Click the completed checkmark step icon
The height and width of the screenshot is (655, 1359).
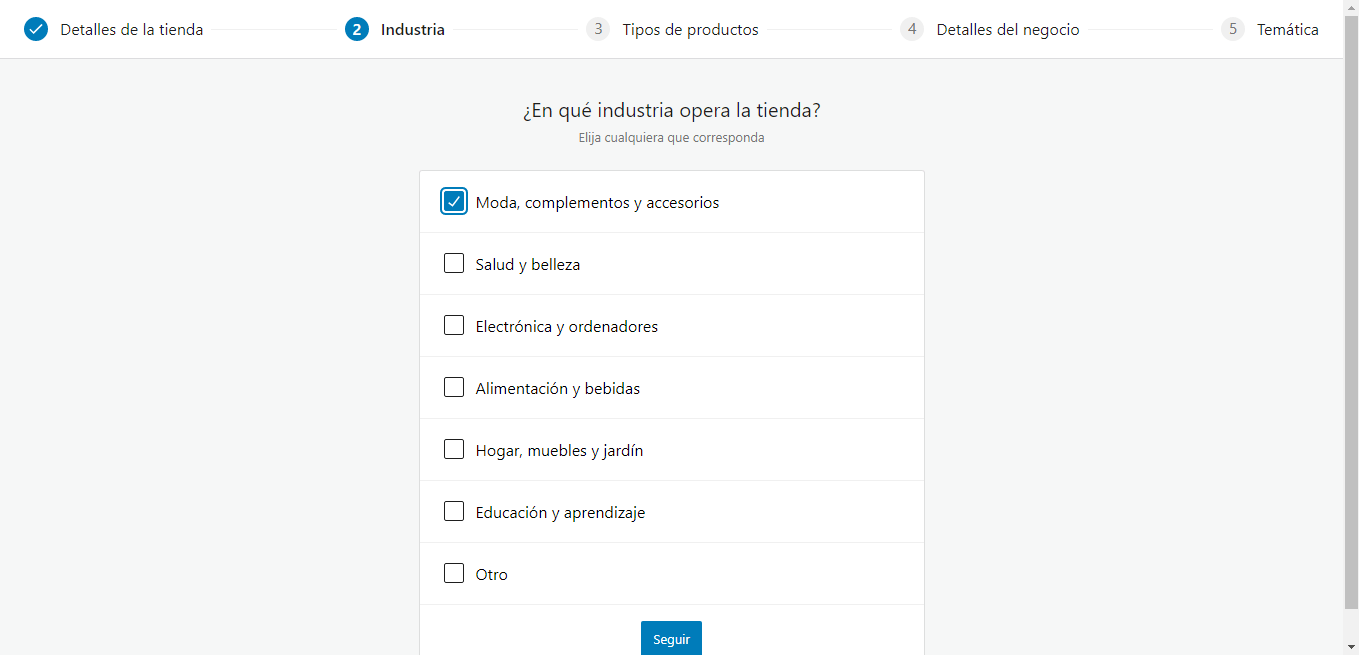coord(36,29)
